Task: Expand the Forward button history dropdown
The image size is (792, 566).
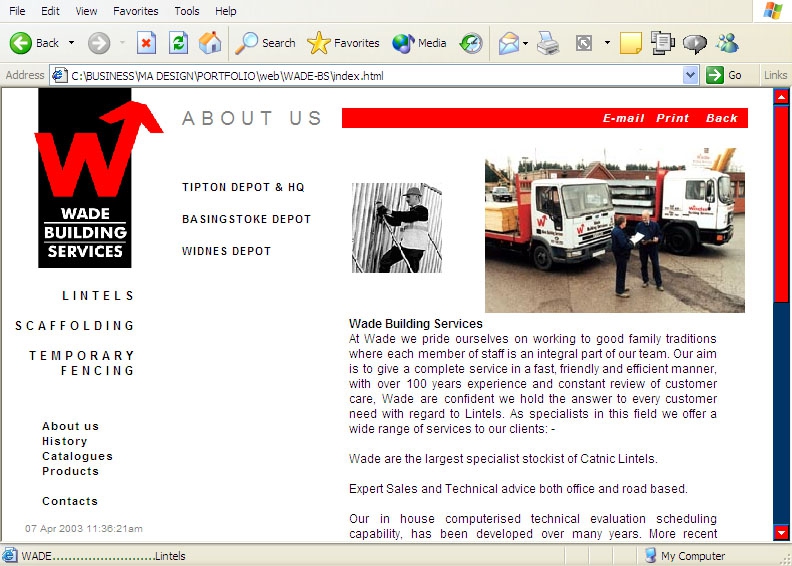Action: point(122,43)
